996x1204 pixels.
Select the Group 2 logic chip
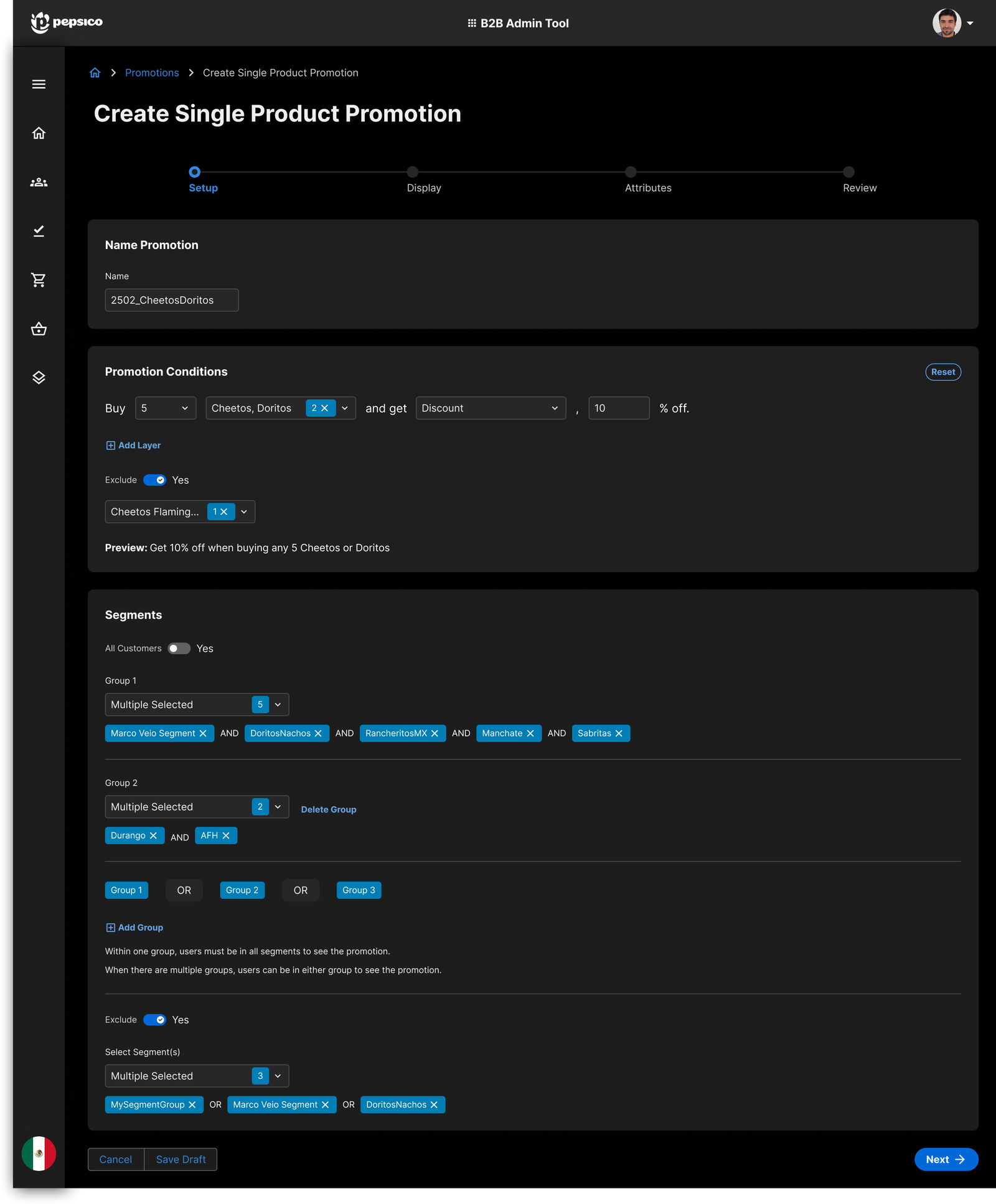[242, 890]
